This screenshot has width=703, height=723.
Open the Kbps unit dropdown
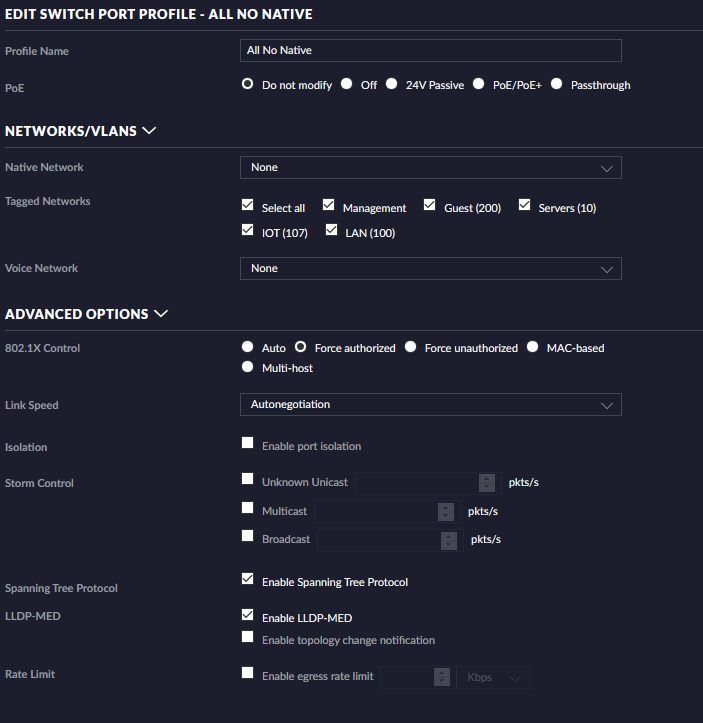tap(493, 677)
